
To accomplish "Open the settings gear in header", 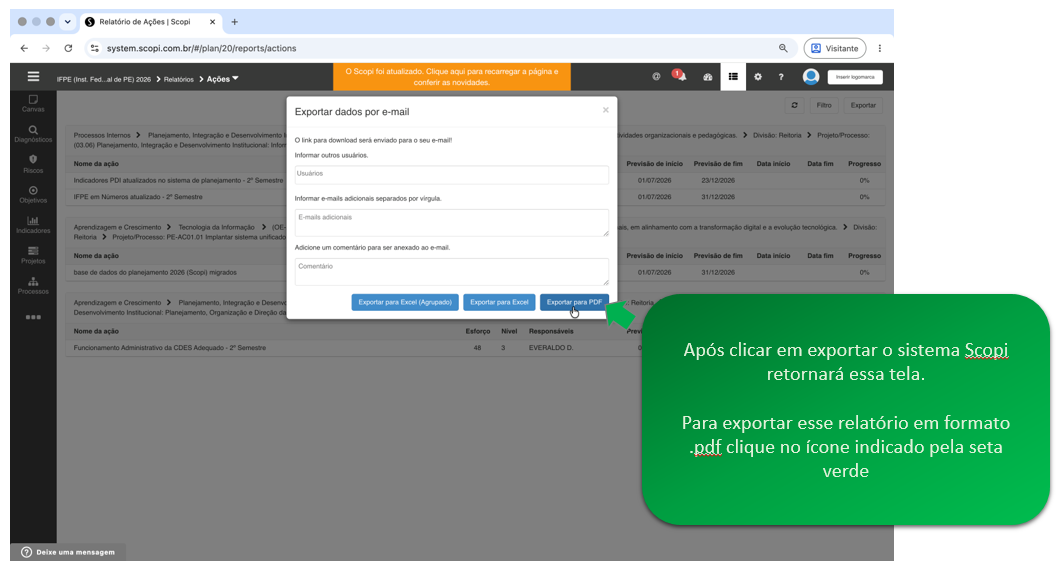I will click(x=758, y=77).
